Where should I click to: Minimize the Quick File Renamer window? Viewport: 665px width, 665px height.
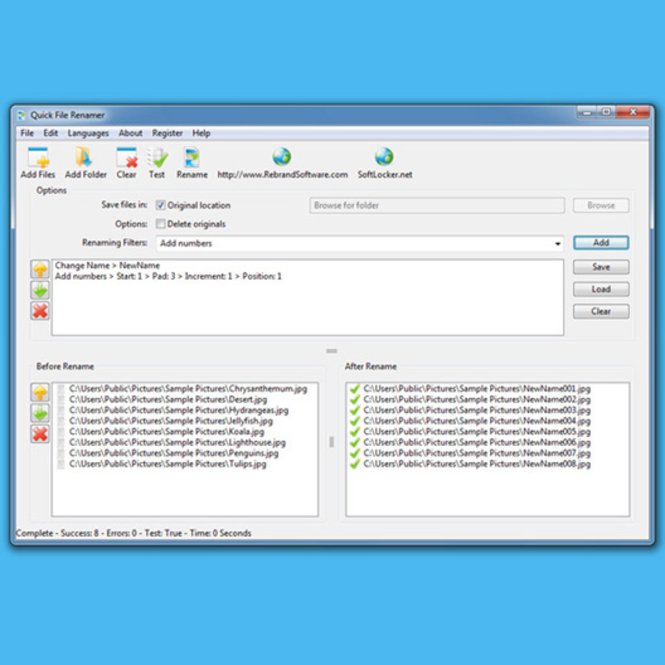click(587, 112)
